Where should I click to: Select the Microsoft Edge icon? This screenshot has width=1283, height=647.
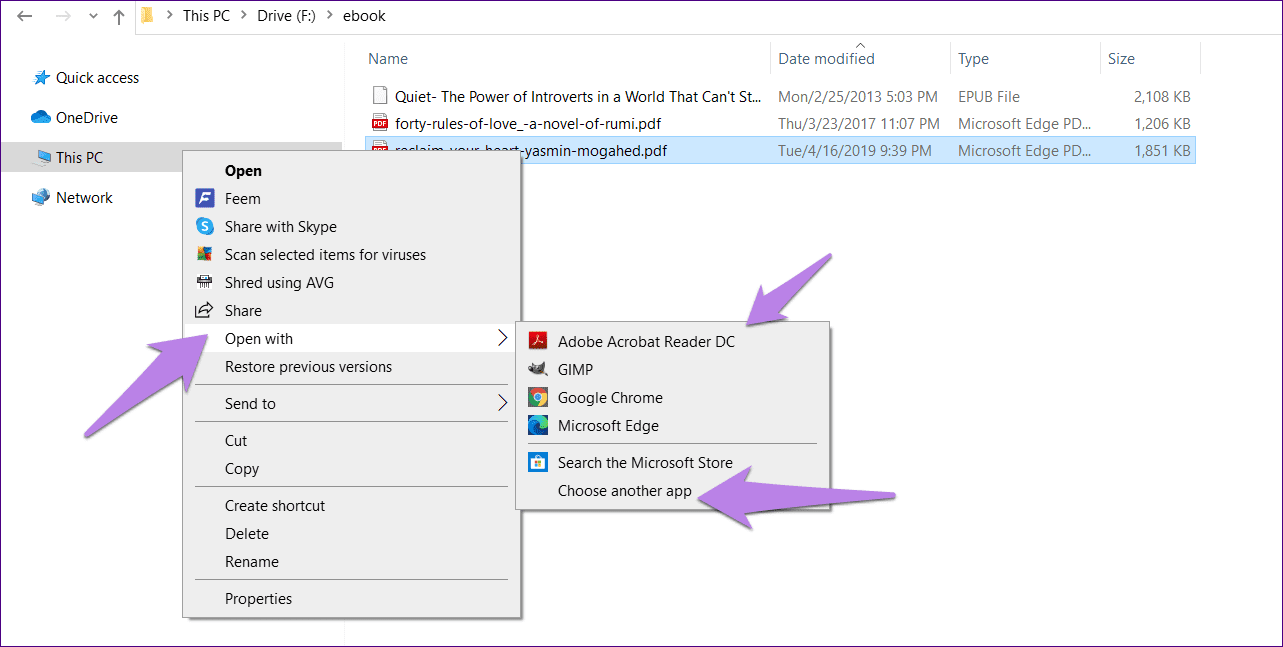pos(538,425)
